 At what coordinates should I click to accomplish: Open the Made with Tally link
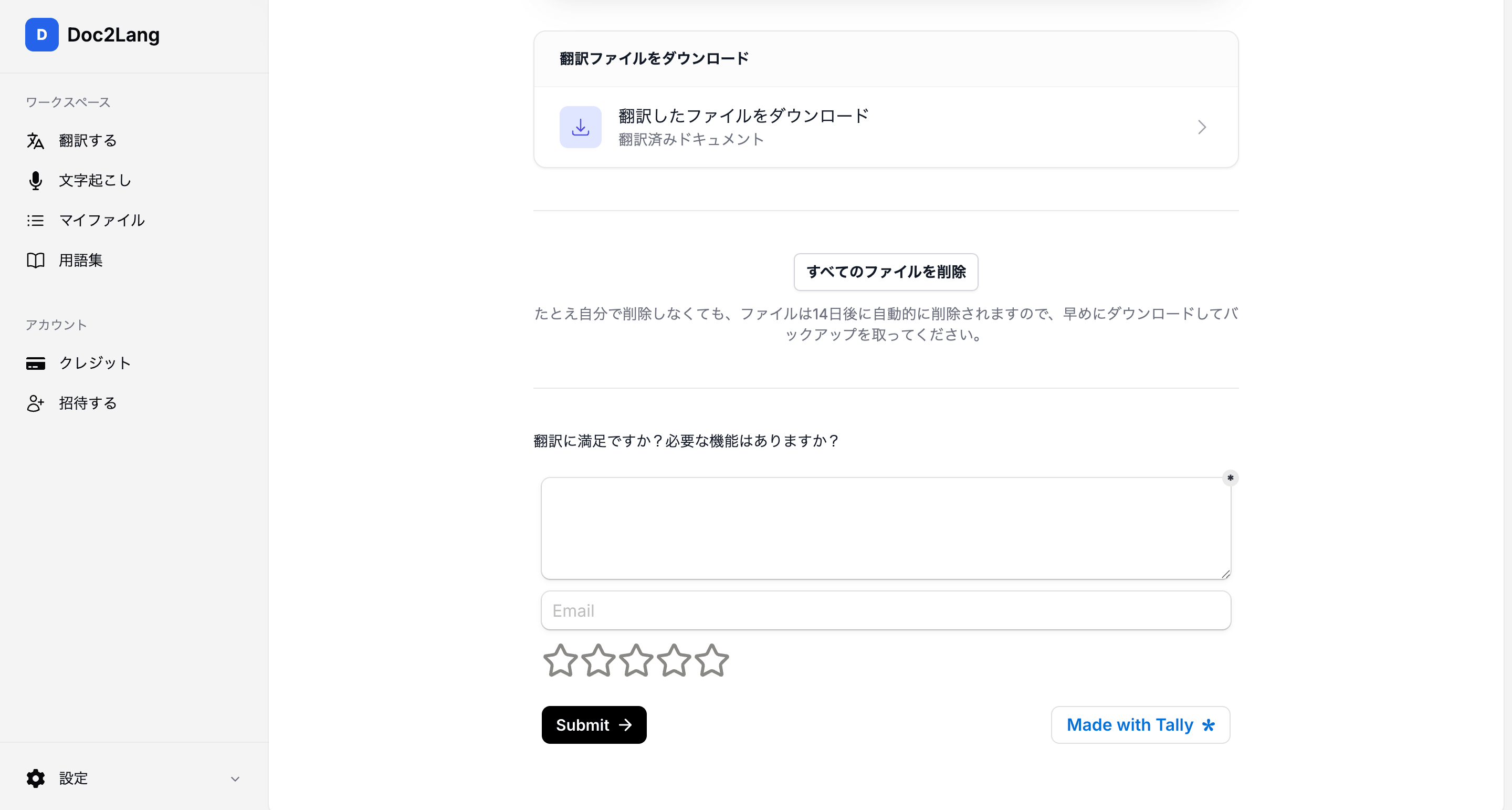coord(1140,725)
